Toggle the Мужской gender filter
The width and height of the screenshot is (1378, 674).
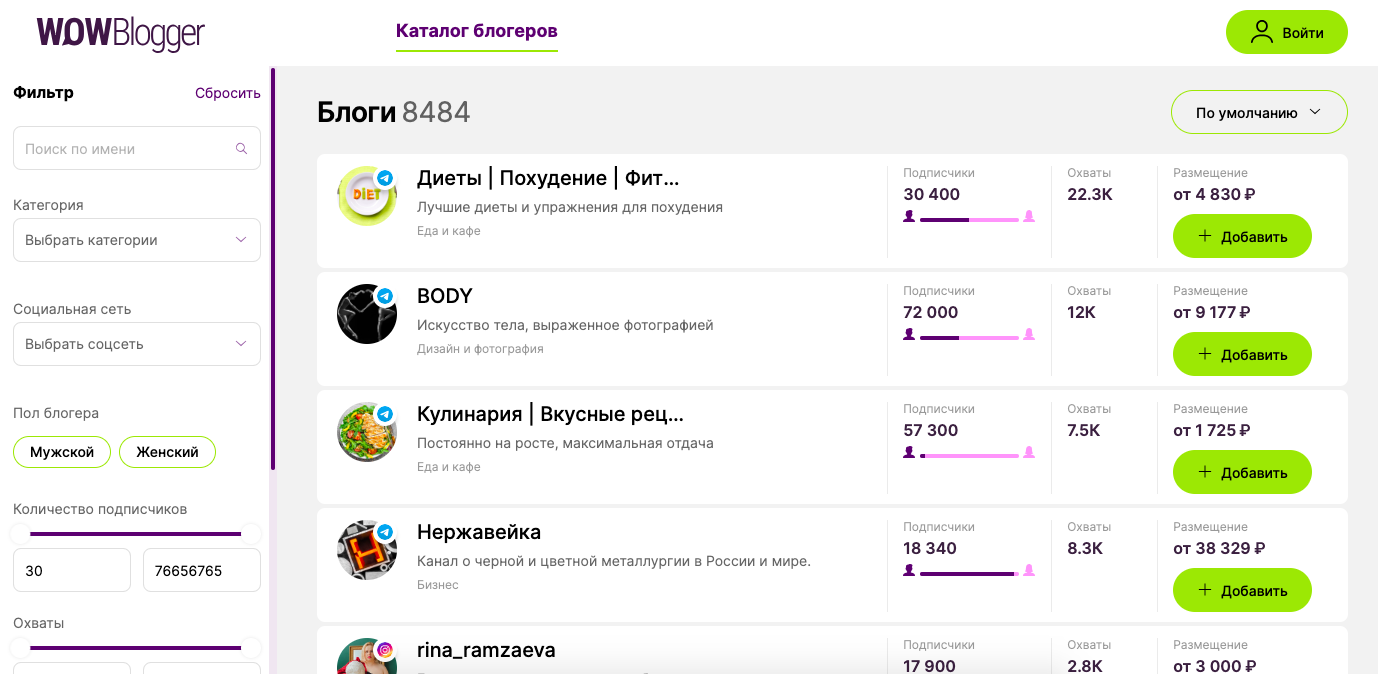pos(62,452)
